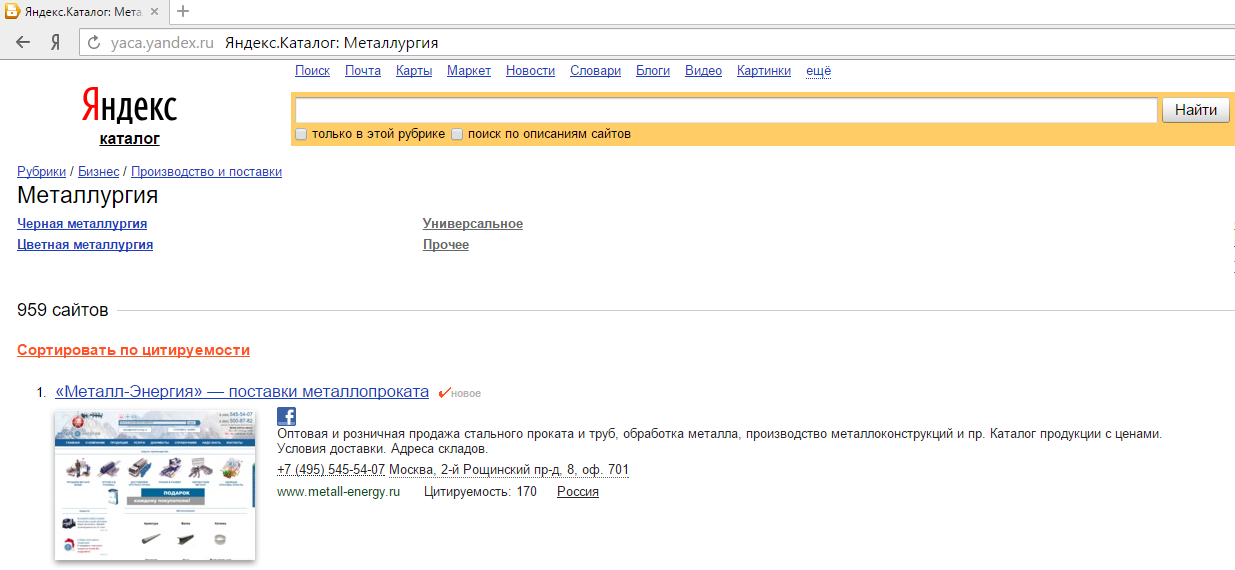The image size is (1235, 570).
Task: Click the Yandex catalog search input field
Action: click(x=725, y=110)
